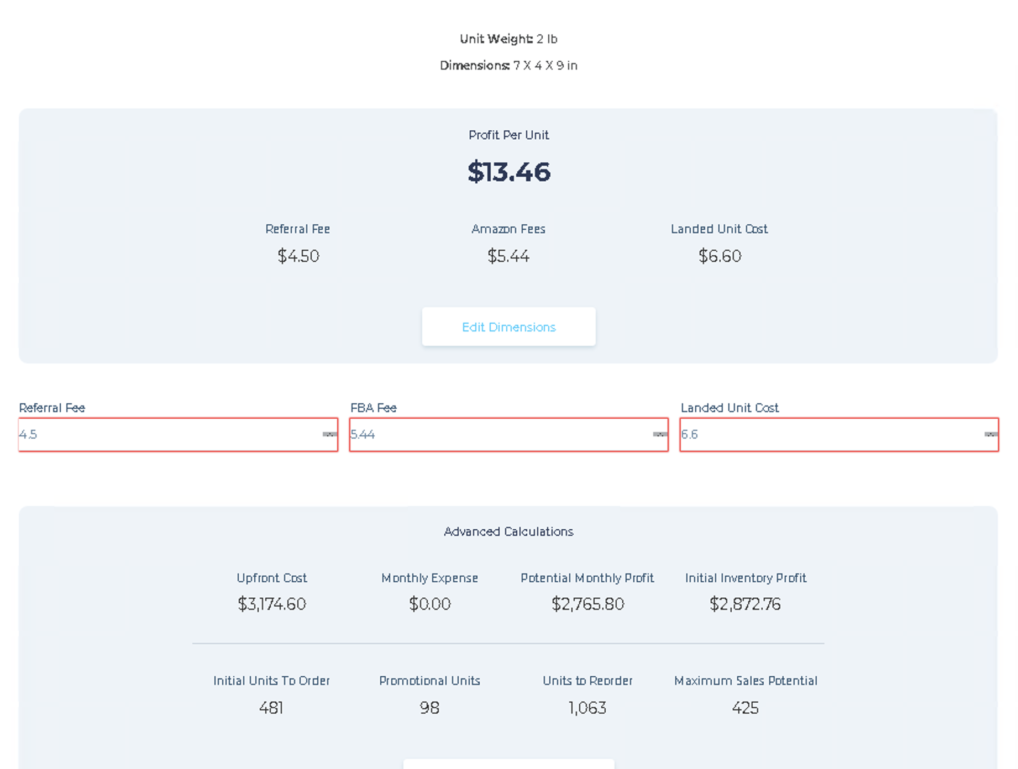
Task: Click the Units to Reorder value 1,063
Action: [x=587, y=708]
